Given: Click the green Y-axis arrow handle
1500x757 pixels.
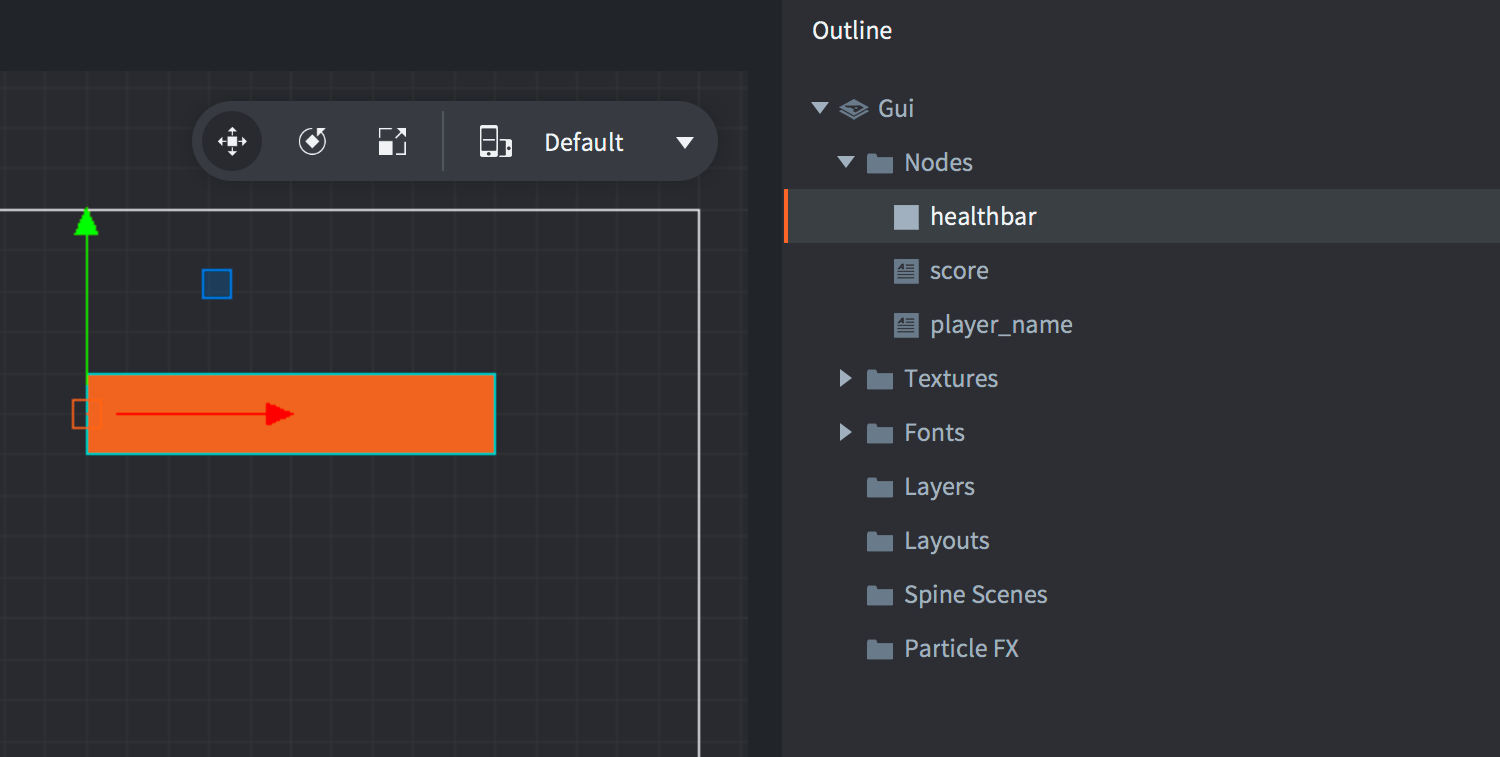Looking at the screenshot, I should pyautogui.click(x=87, y=222).
